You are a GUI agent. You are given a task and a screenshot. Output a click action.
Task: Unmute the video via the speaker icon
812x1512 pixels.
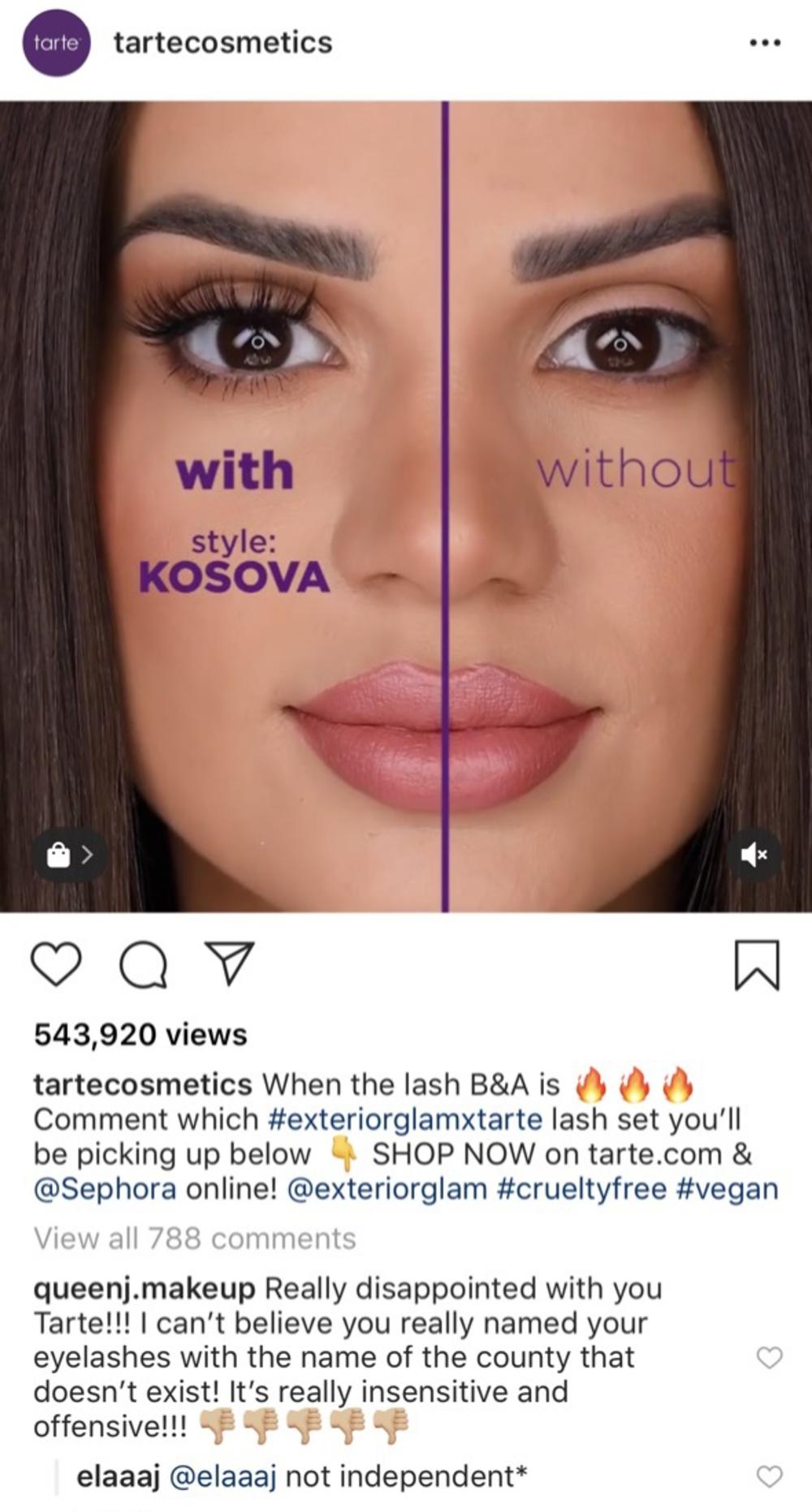tap(754, 854)
